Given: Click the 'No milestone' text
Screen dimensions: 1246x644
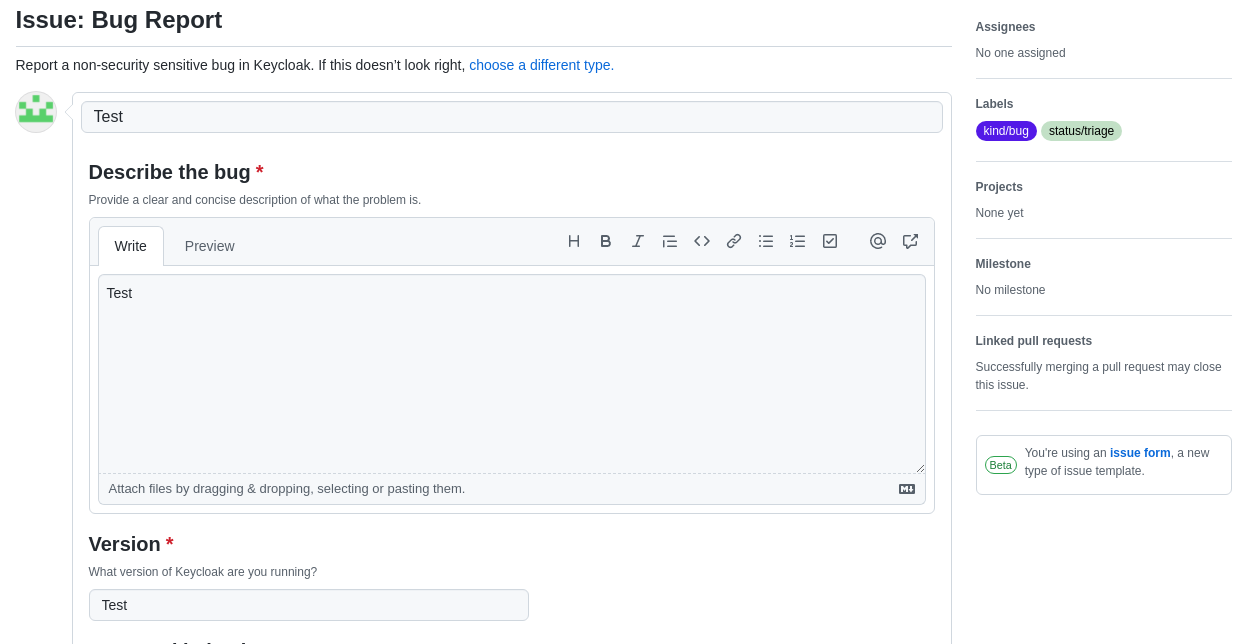Looking at the screenshot, I should click(1011, 290).
